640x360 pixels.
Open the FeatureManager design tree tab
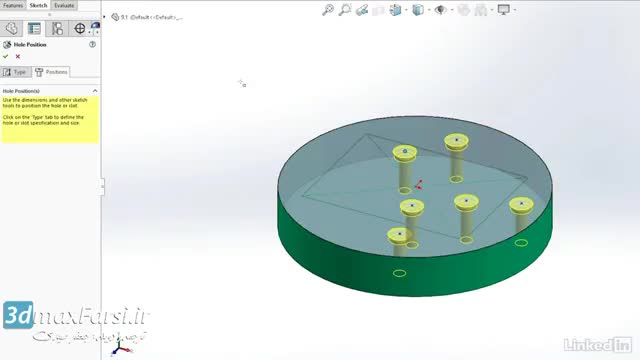tap(11, 28)
